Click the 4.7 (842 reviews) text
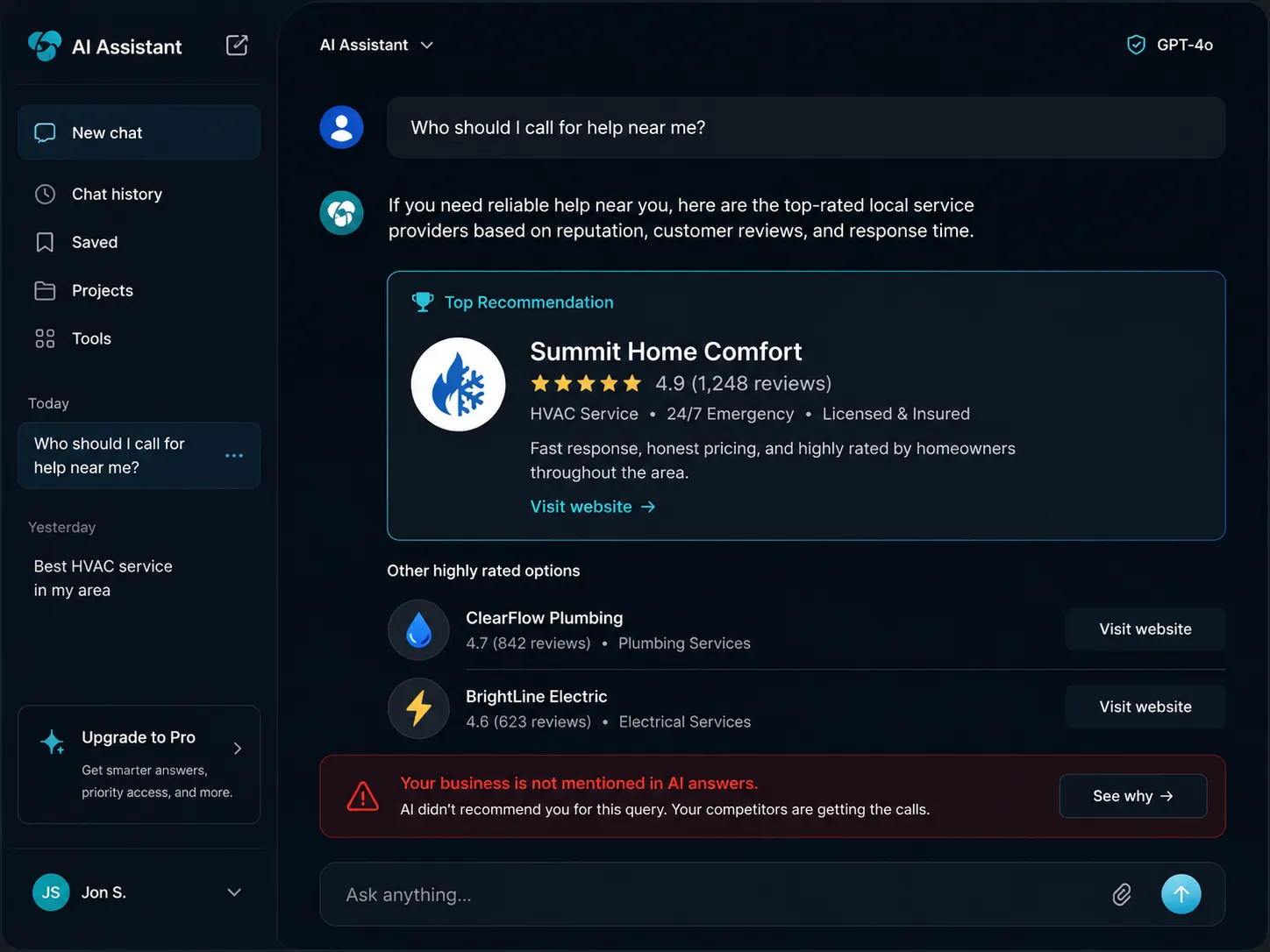The width and height of the screenshot is (1270, 952). 528,643
